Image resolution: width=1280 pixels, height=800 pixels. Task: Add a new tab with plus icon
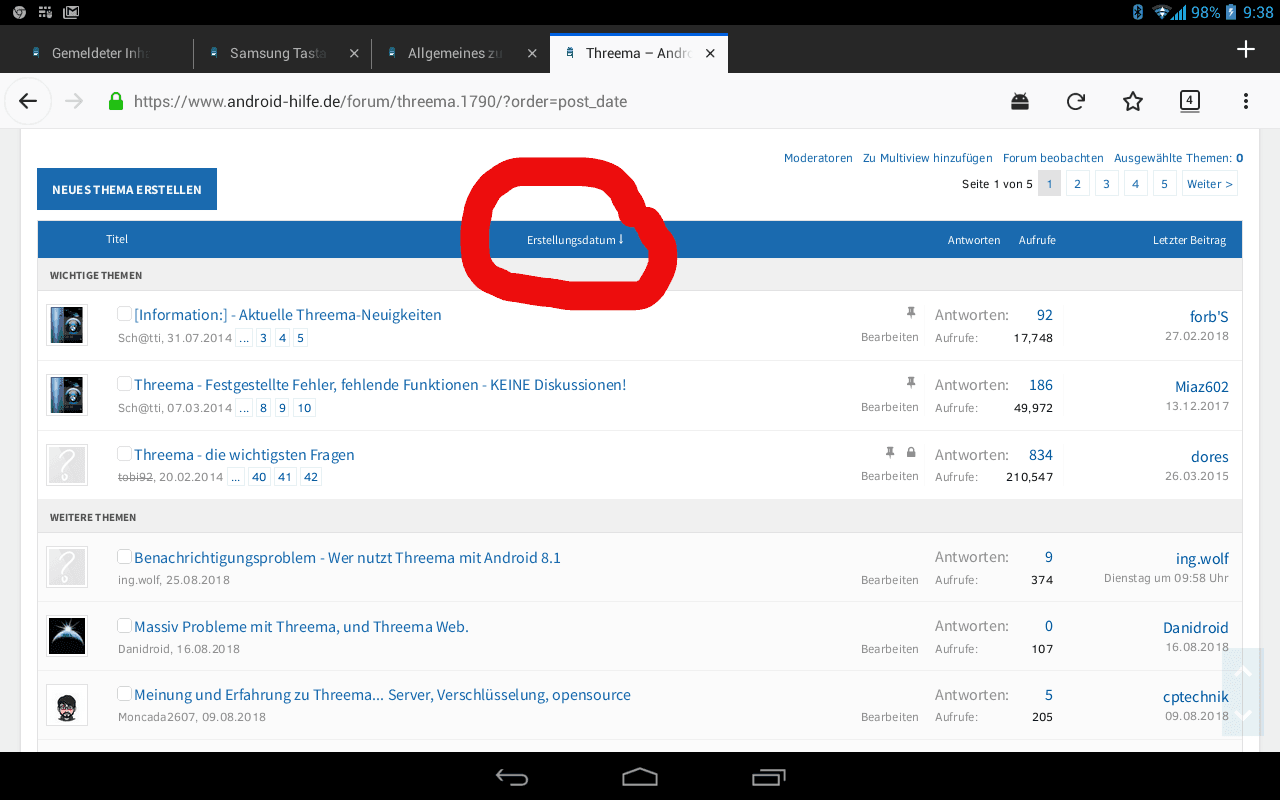click(x=1245, y=49)
